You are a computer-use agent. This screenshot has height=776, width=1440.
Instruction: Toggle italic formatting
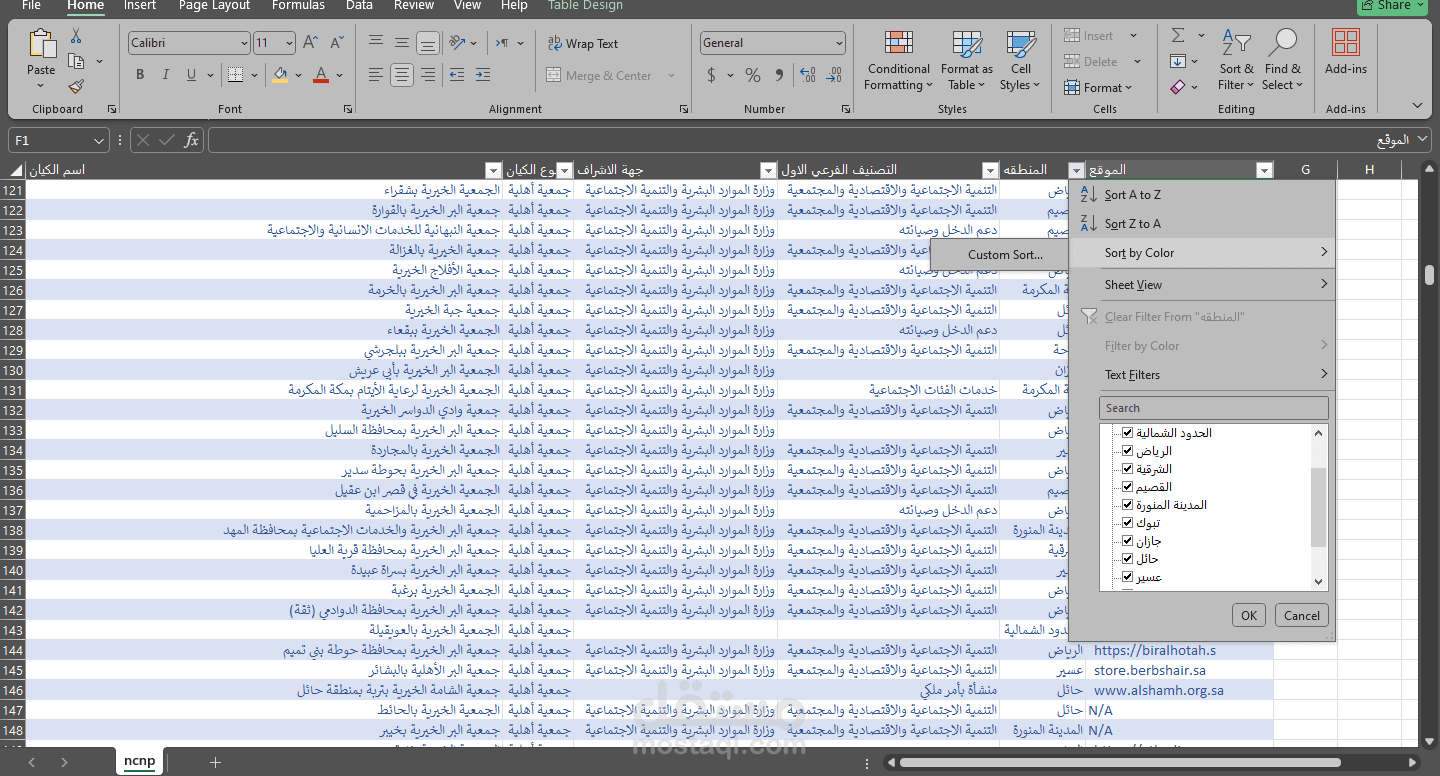pyautogui.click(x=165, y=75)
